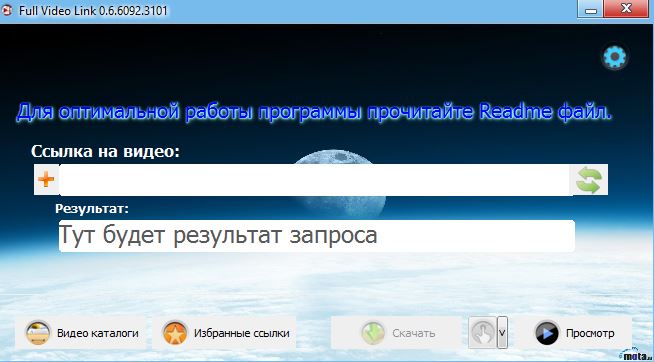Click the 'Результат:' label
The height and width of the screenshot is (362, 654).
point(92,208)
